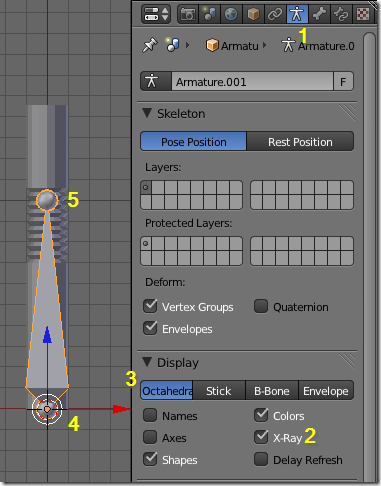Collapse the Skeleton panel
381x486 pixels.
tap(147, 113)
